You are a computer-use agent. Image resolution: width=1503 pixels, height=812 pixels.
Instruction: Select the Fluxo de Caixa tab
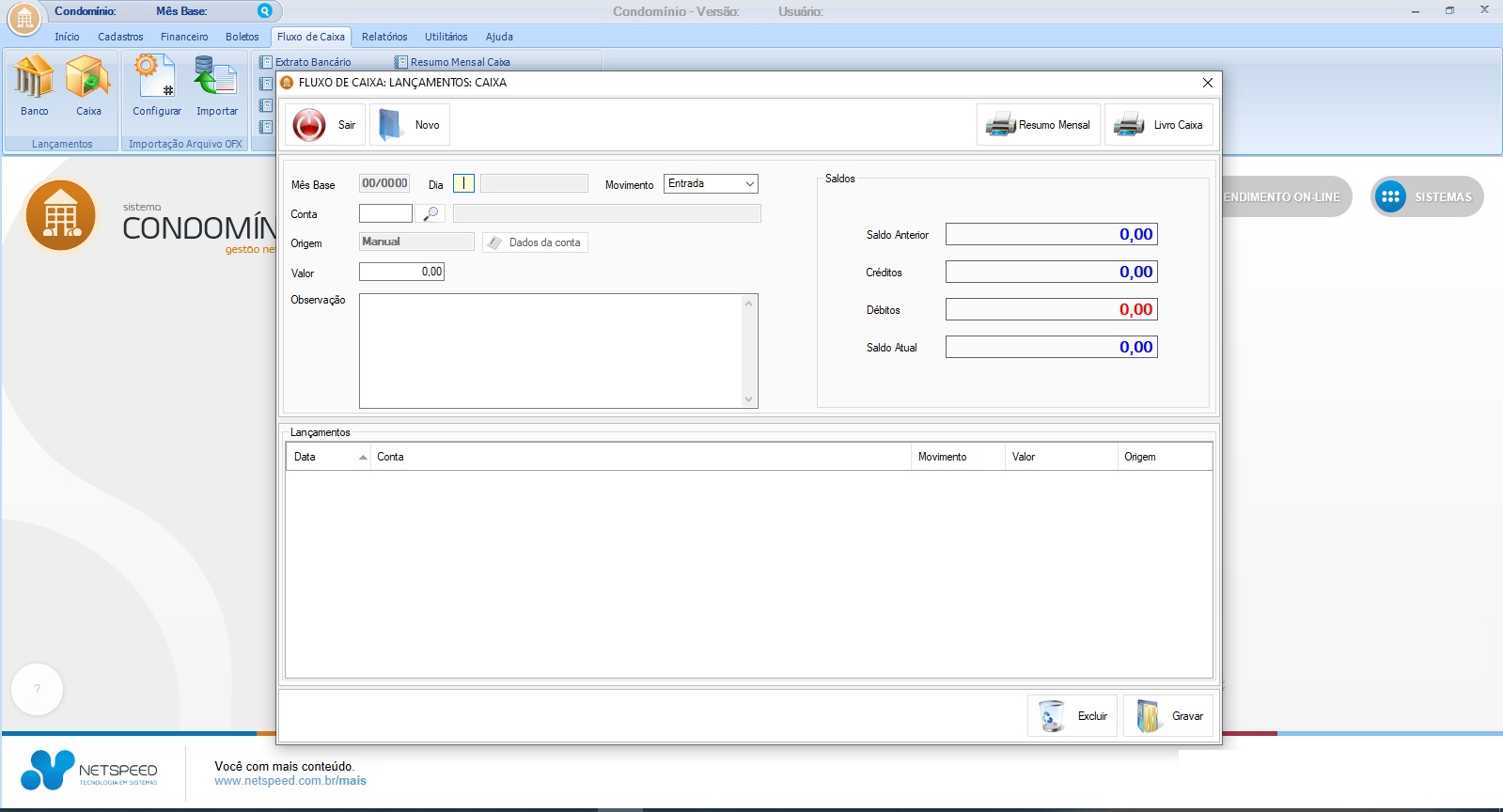click(311, 37)
